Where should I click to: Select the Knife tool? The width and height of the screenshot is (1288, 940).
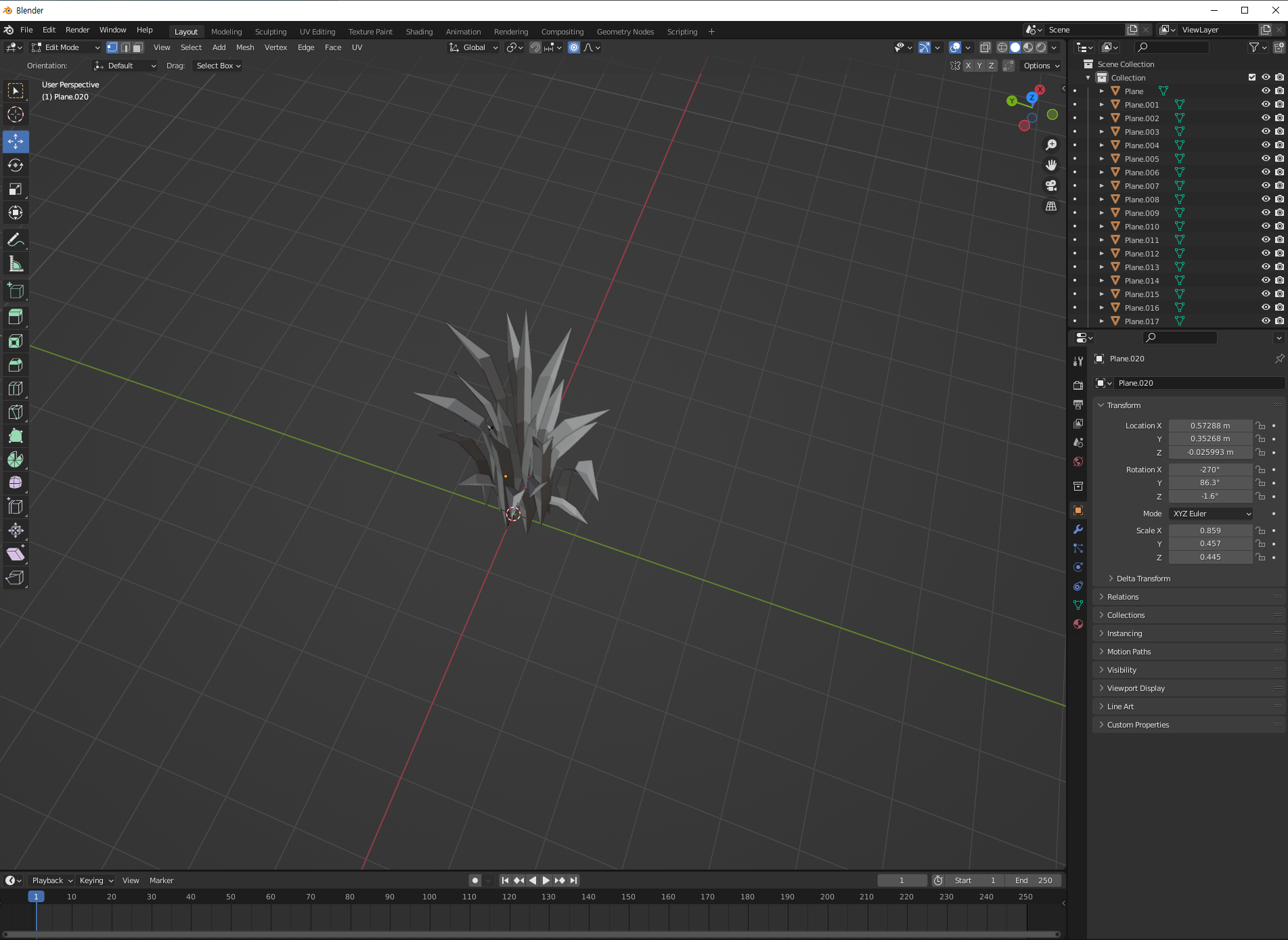(x=16, y=412)
